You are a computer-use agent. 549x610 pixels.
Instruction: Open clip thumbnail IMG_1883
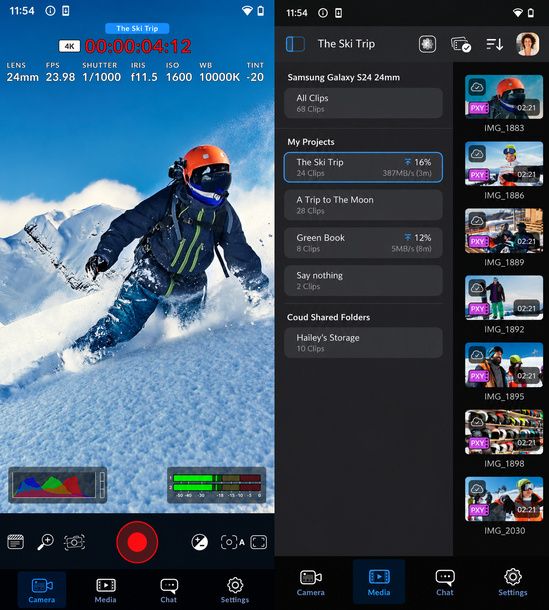click(504, 97)
